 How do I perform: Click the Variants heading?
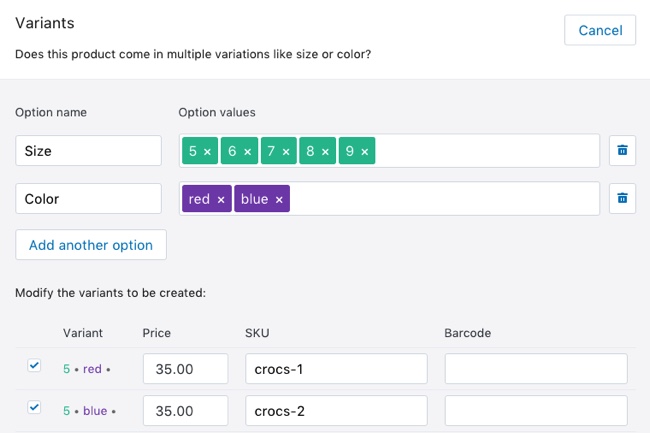45,23
